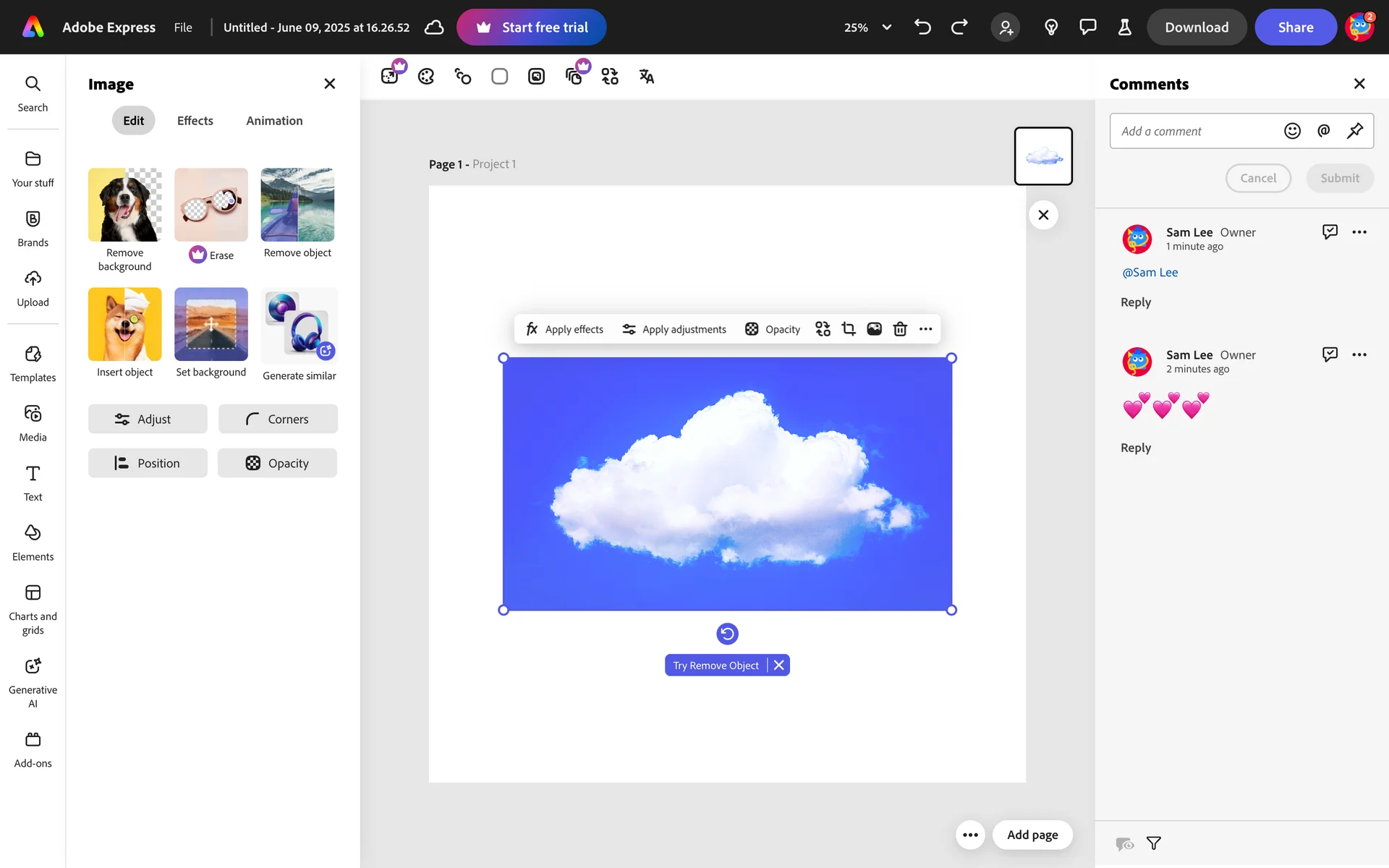Open the Elements sidebar panel
This screenshot has height=868, width=1389.
click(33, 542)
